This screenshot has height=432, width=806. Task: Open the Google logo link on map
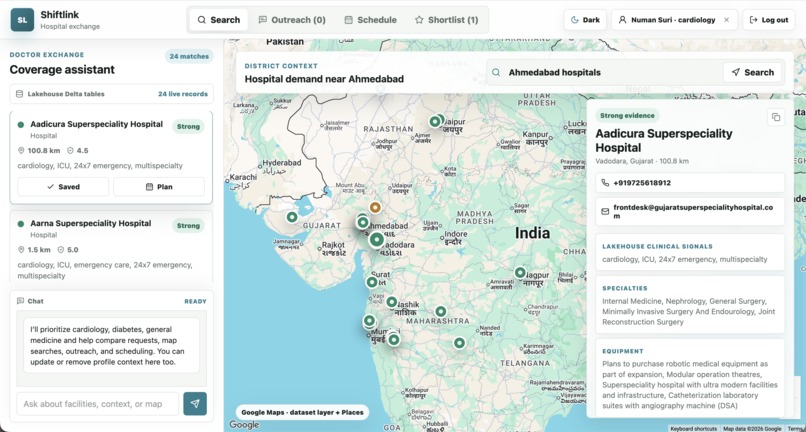(x=244, y=425)
